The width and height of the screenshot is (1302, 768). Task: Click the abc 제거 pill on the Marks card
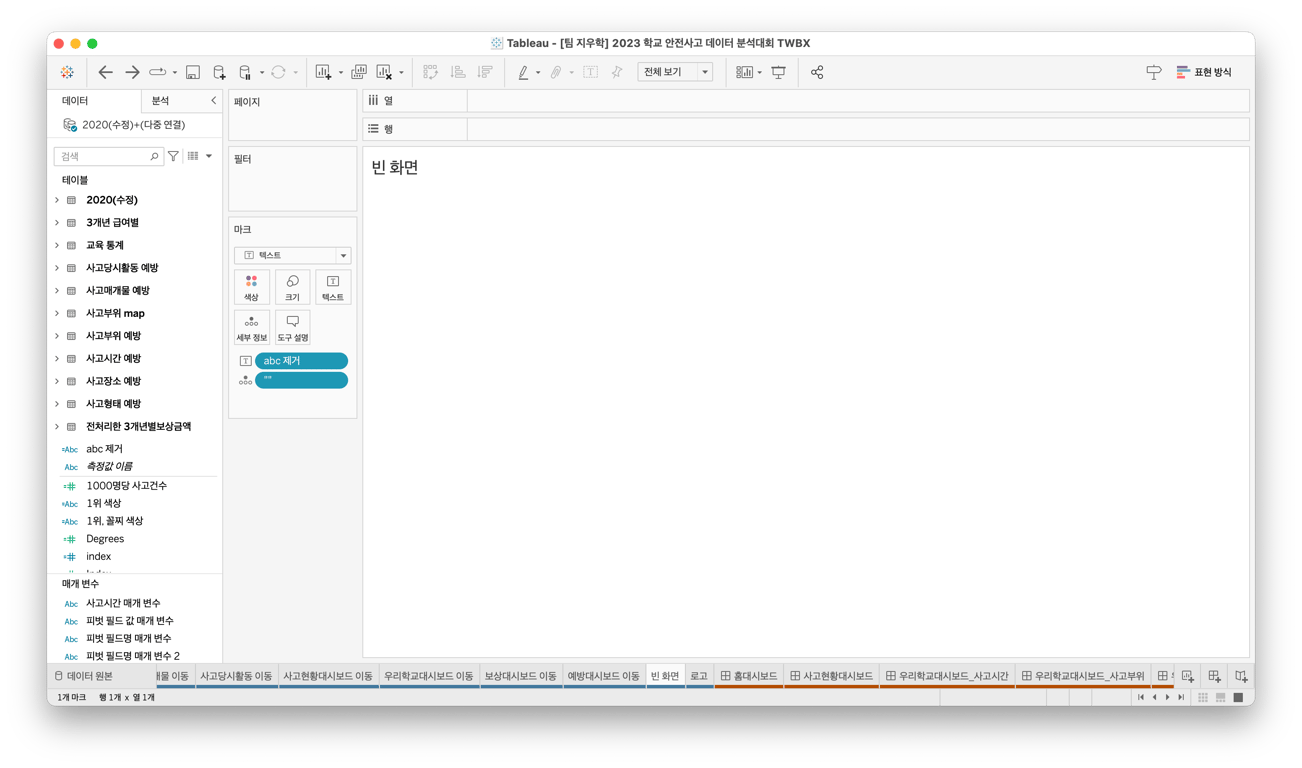[301, 360]
